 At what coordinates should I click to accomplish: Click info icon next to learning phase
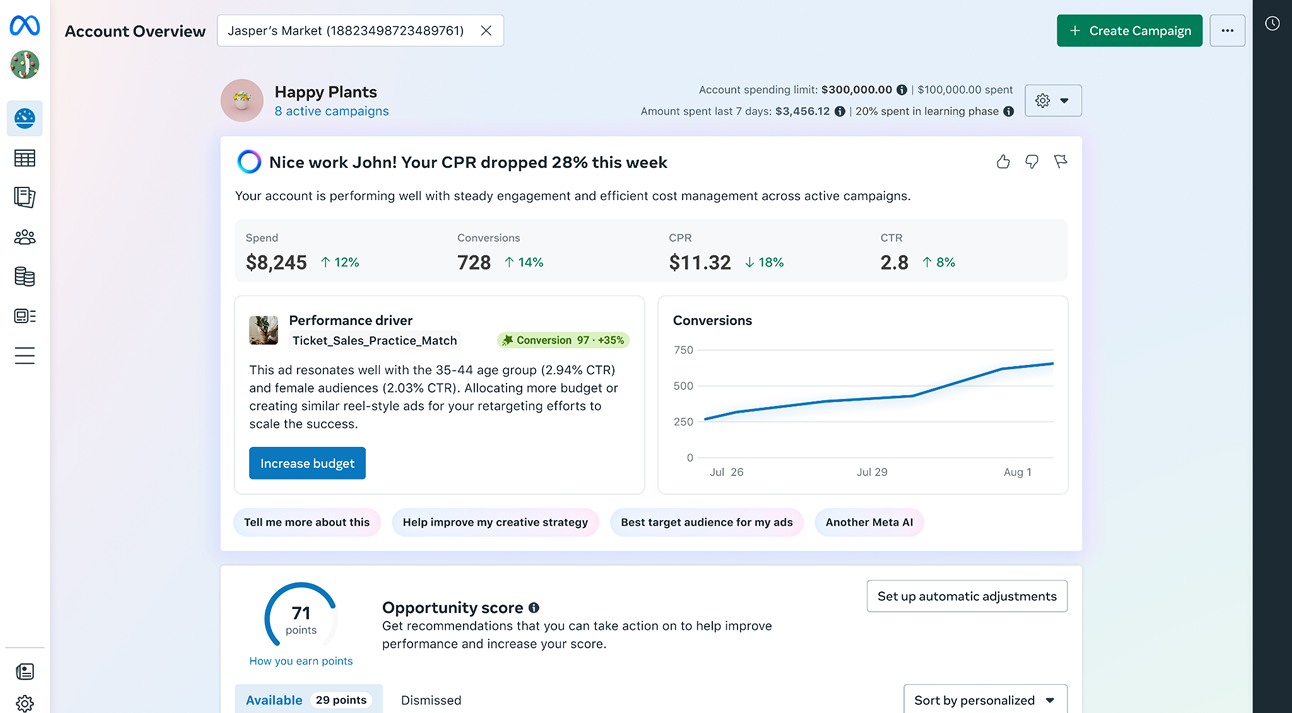[1009, 111]
